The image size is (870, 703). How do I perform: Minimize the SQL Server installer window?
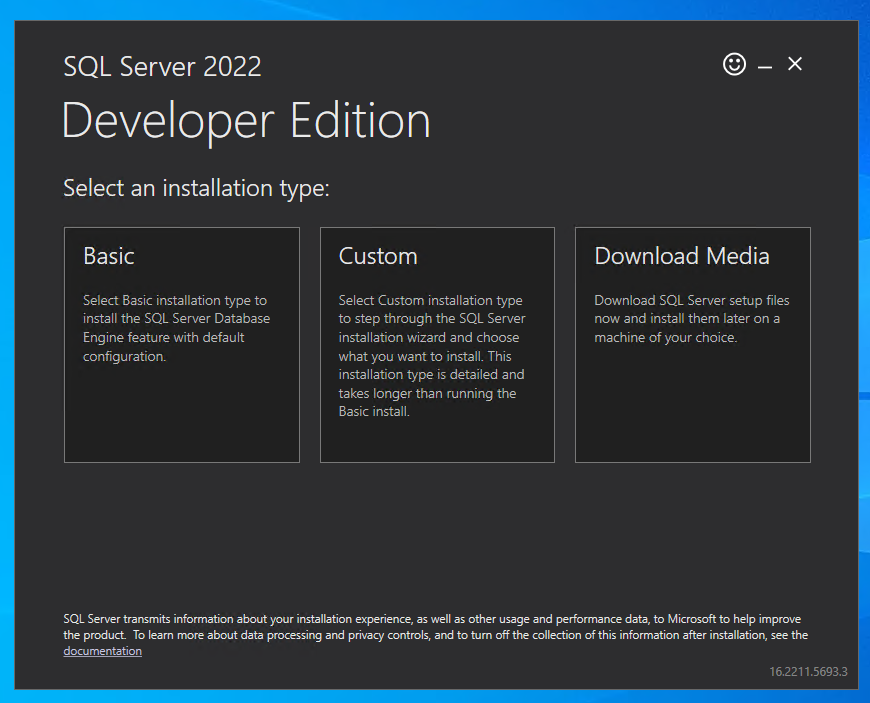765,64
